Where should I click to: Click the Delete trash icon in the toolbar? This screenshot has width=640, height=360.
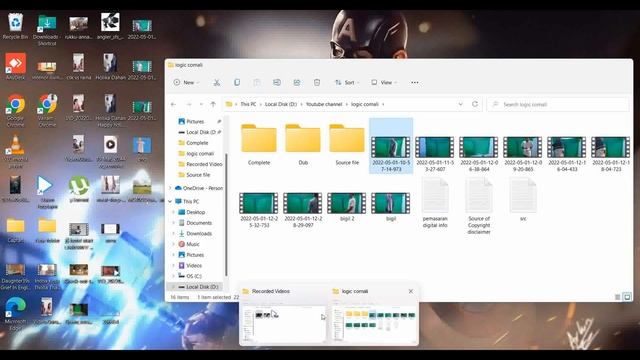pyautogui.click(x=317, y=82)
